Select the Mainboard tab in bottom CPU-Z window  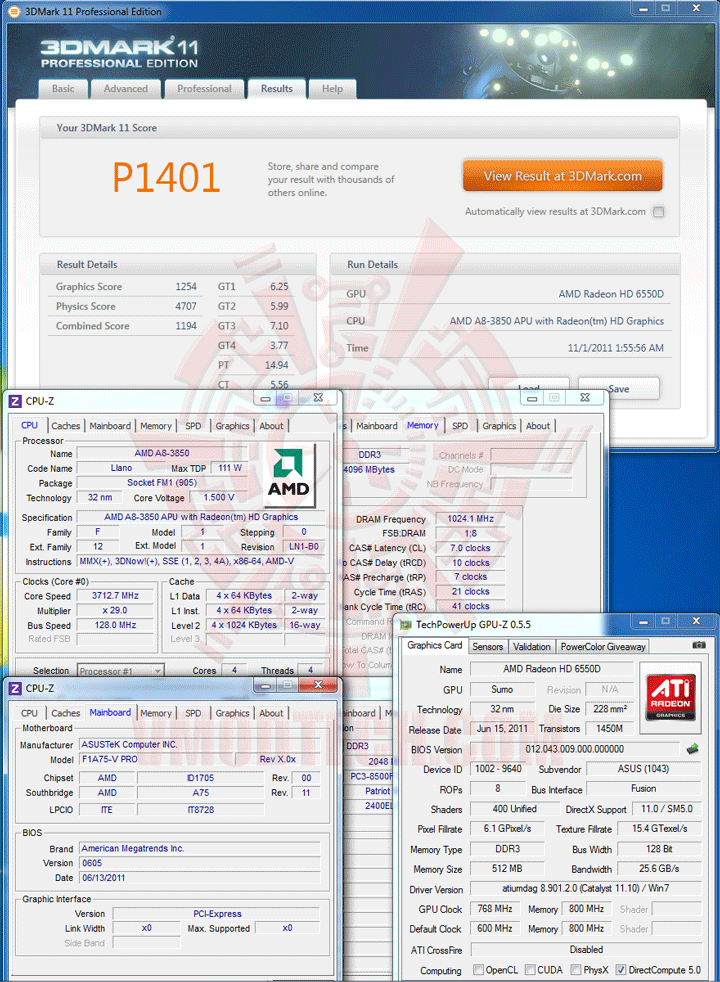coord(110,713)
